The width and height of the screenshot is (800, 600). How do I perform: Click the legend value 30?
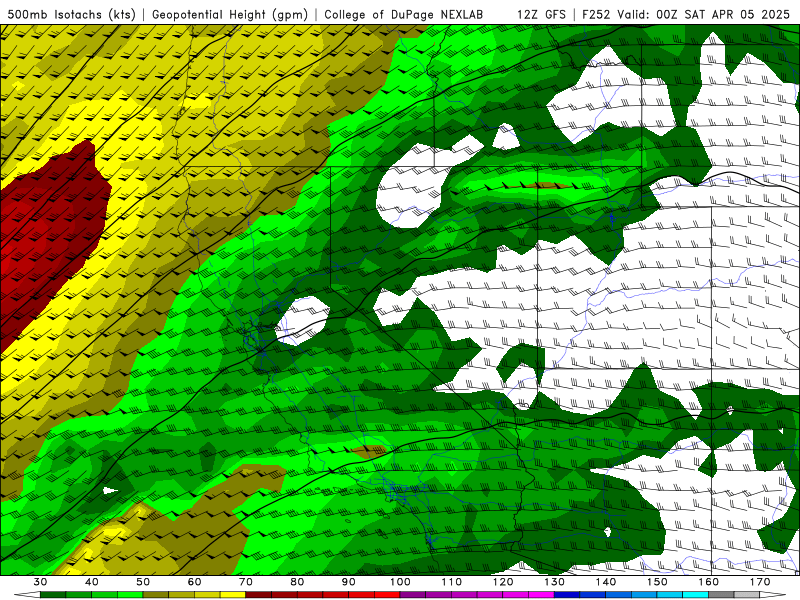click(40, 582)
